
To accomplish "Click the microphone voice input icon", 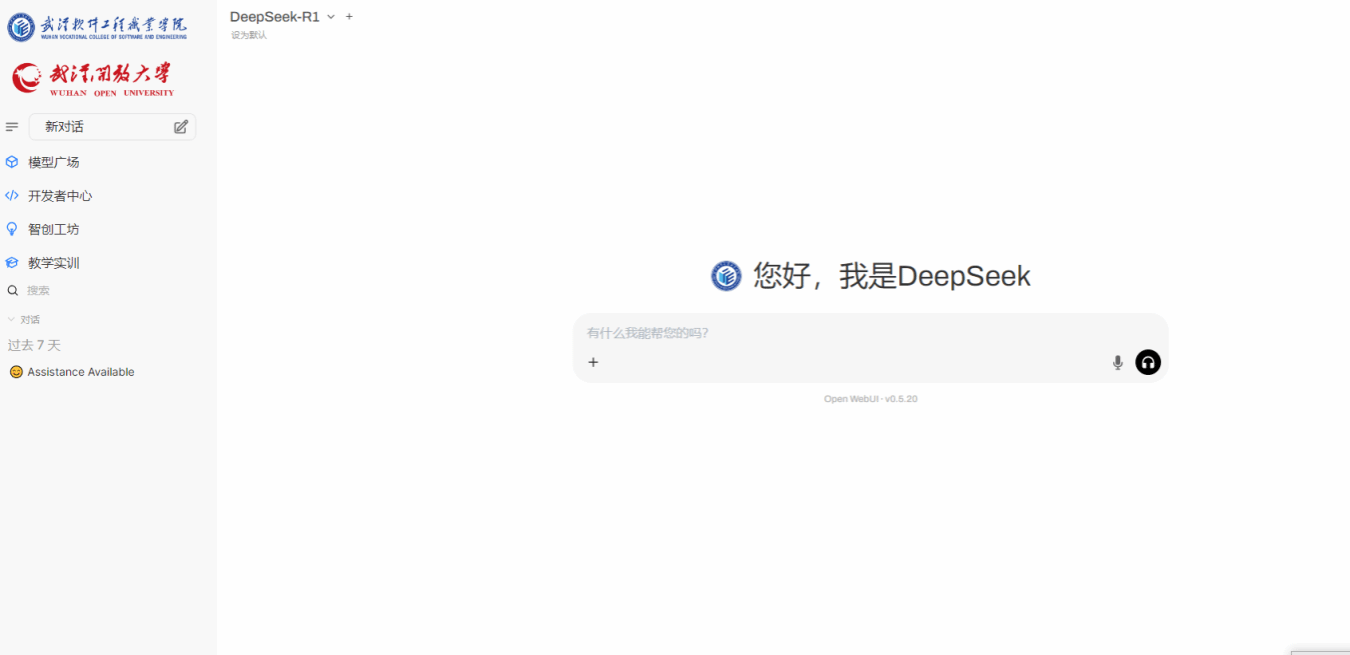I will [1118, 363].
